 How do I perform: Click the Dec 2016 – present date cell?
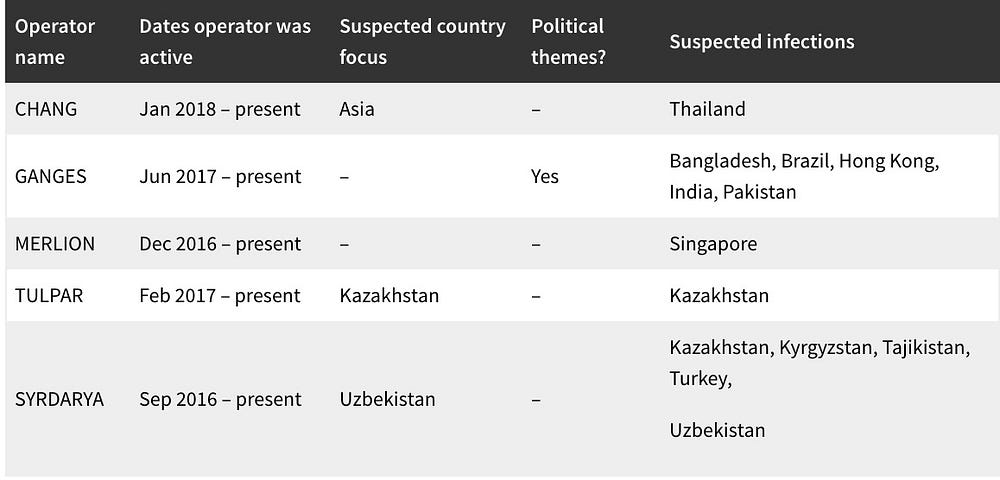coord(220,244)
